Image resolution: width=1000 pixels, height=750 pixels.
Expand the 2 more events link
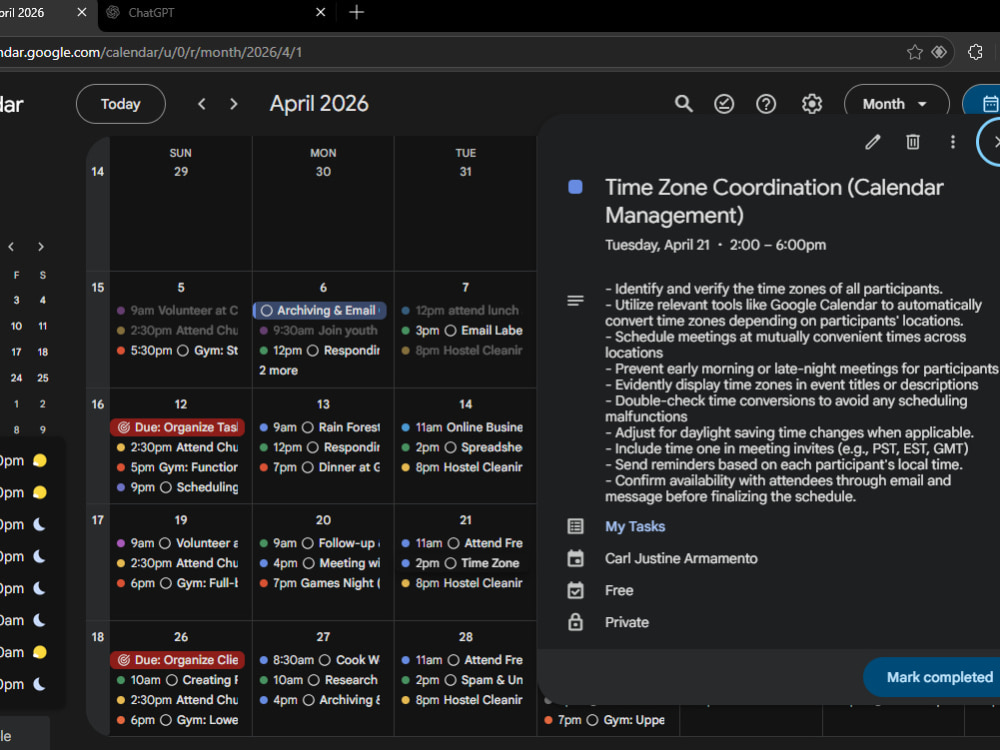[x=278, y=371]
